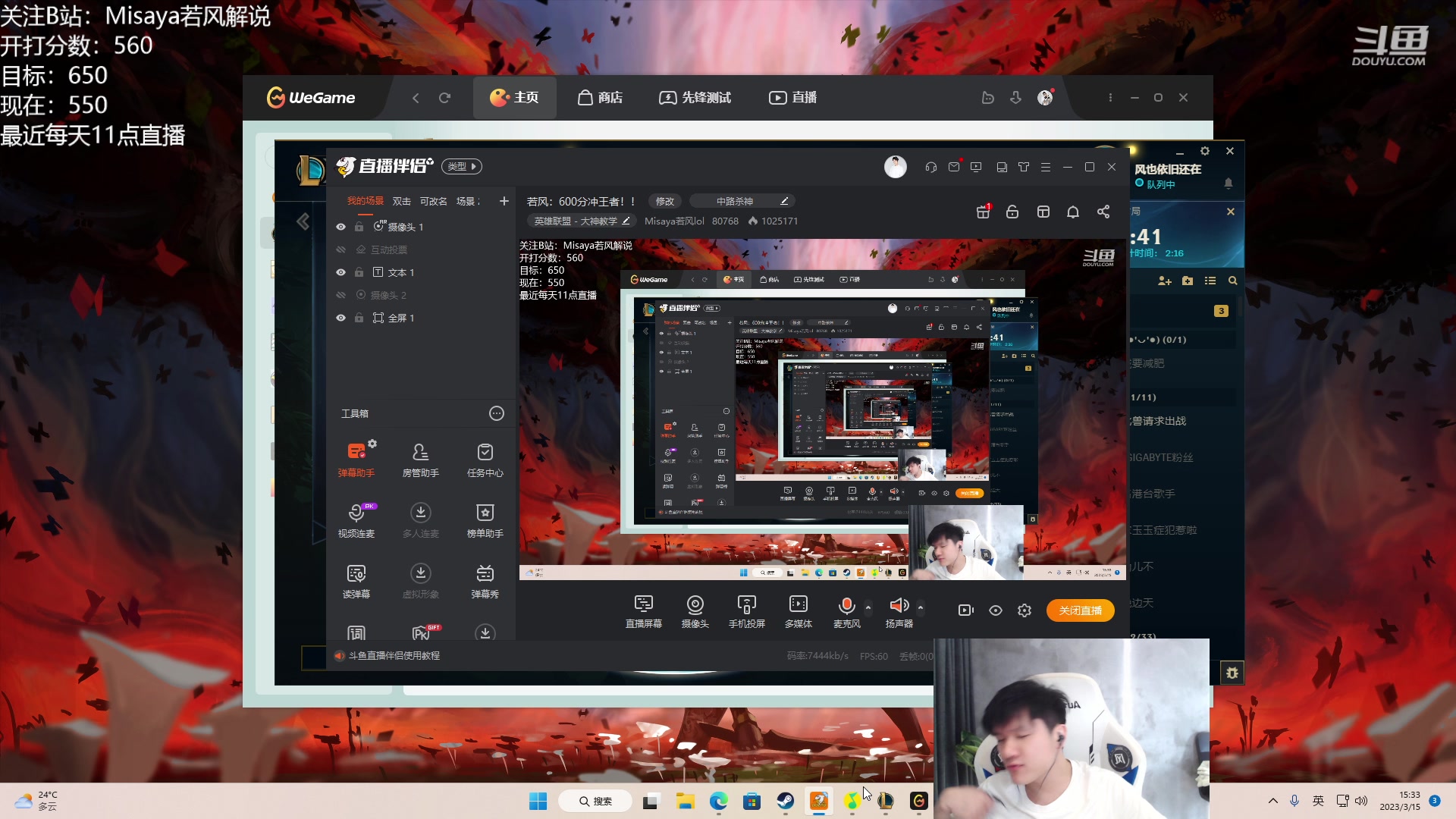Click the unlock padlock icon above preview
The image size is (1456, 819).
click(1012, 212)
